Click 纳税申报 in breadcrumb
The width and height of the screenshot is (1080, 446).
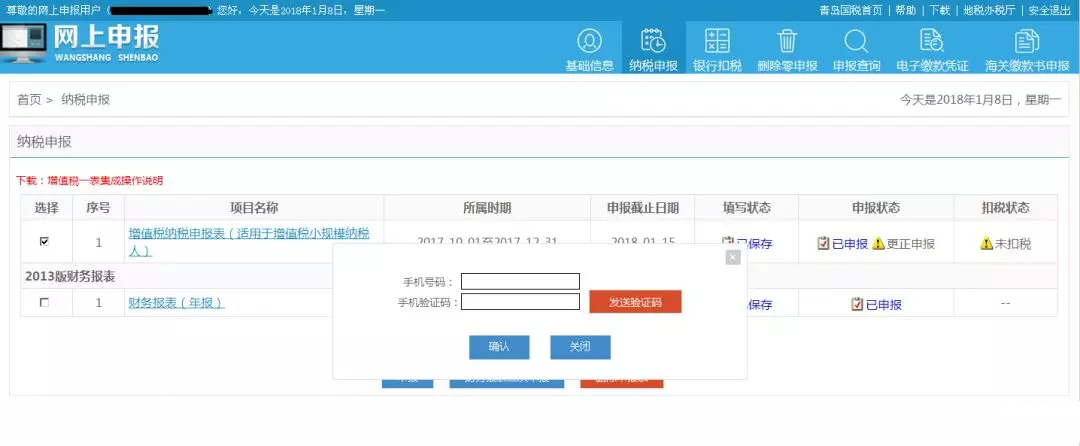(x=85, y=100)
